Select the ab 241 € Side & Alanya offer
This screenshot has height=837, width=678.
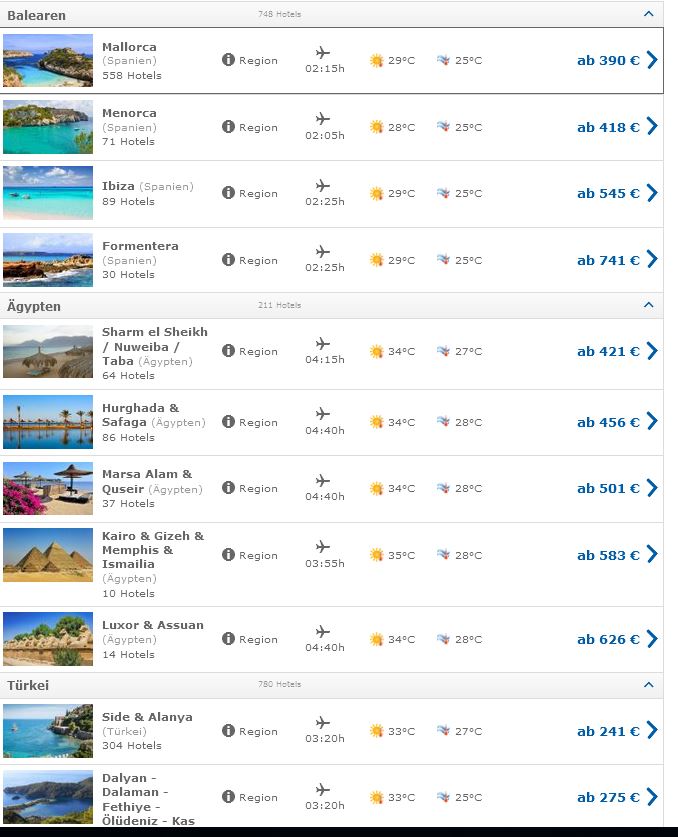(608, 731)
